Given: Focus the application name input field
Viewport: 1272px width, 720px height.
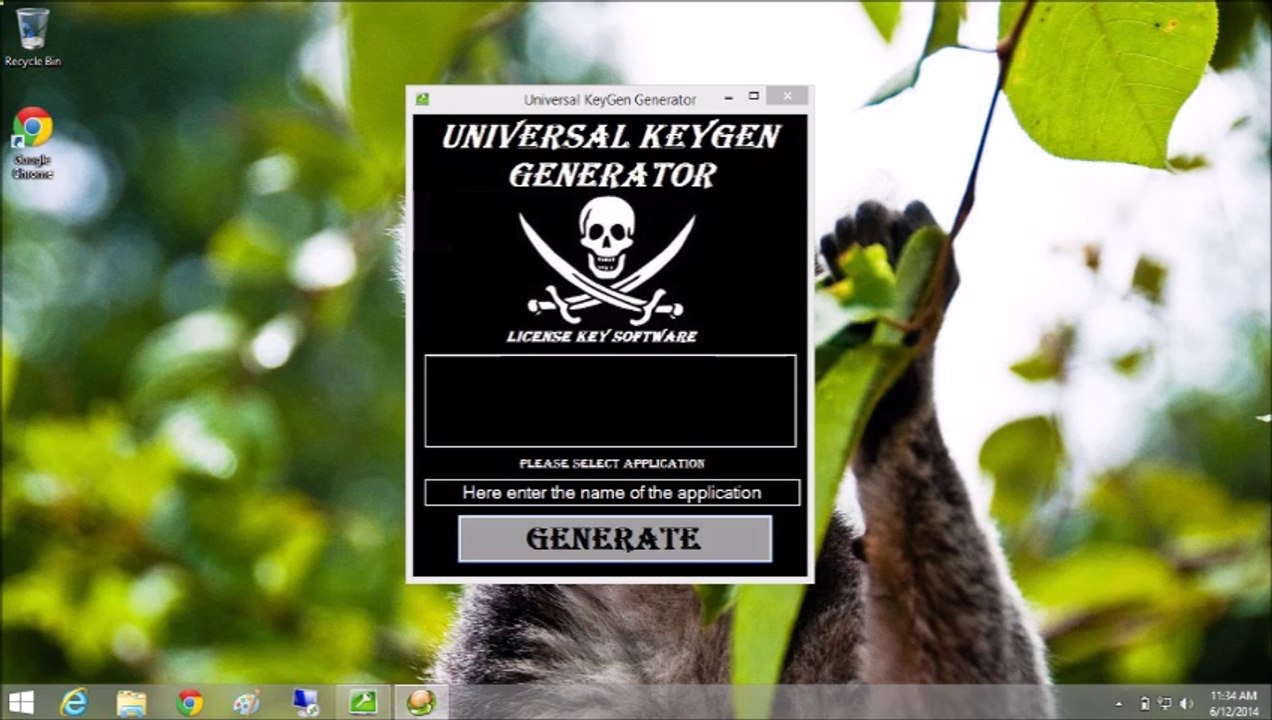Looking at the screenshot, I should click(611, 492).
